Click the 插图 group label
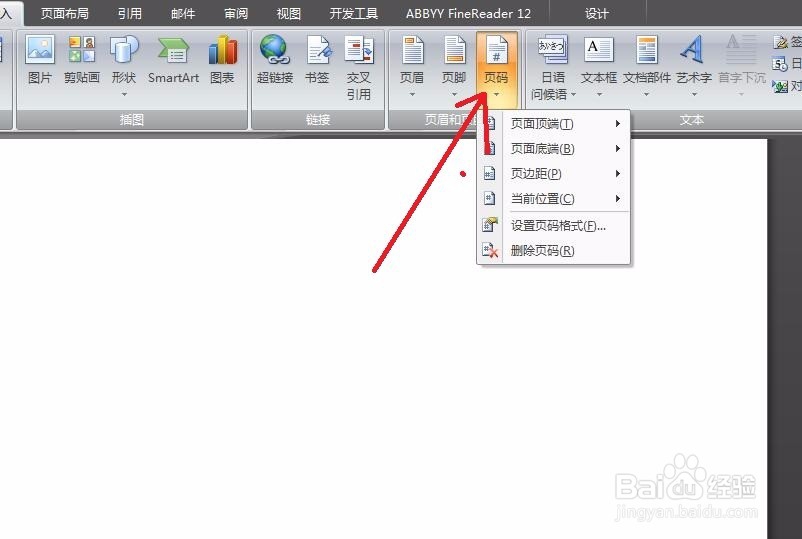802x539 pixels. point(132,119)
